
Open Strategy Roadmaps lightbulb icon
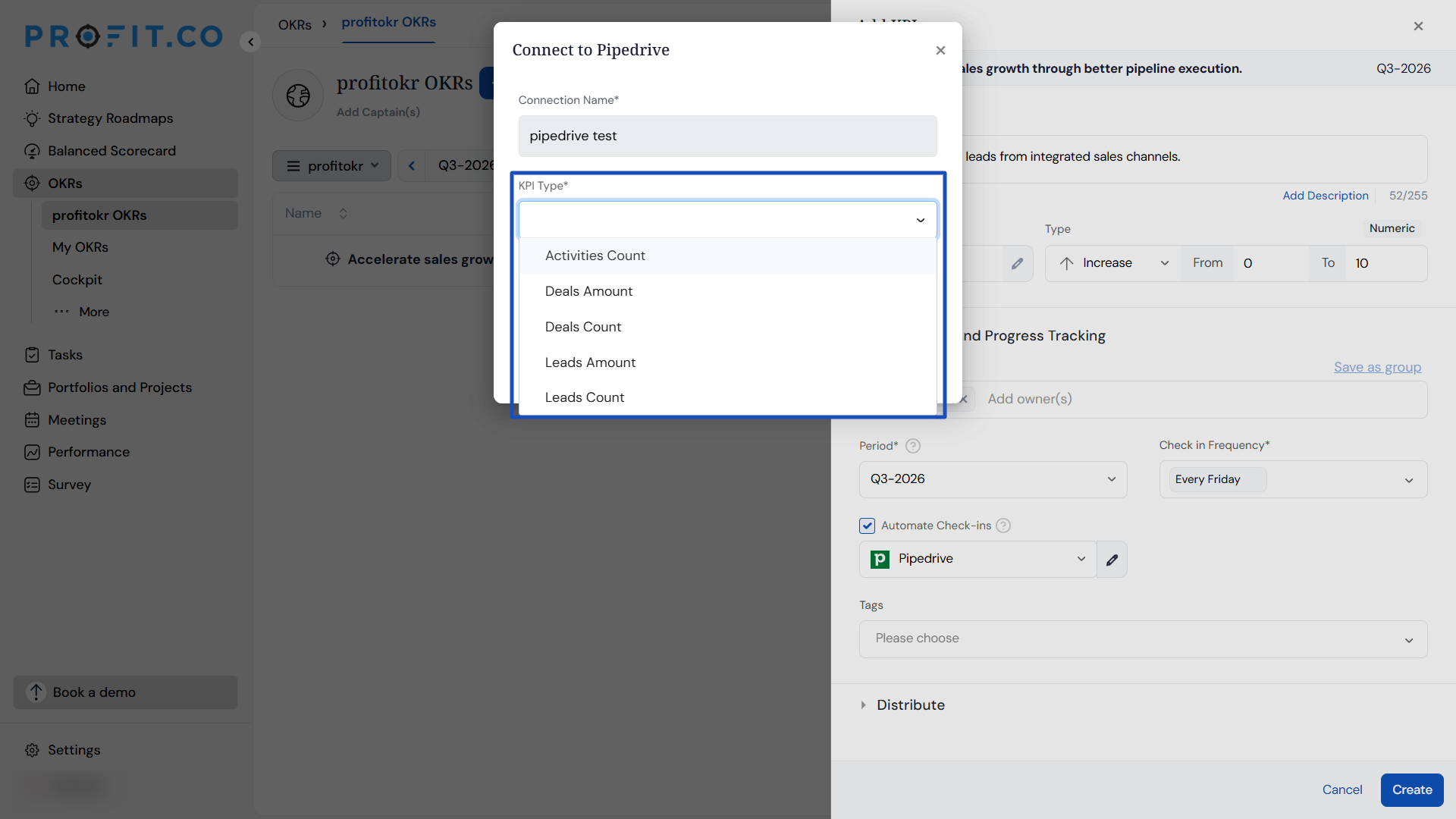(32, 118)
